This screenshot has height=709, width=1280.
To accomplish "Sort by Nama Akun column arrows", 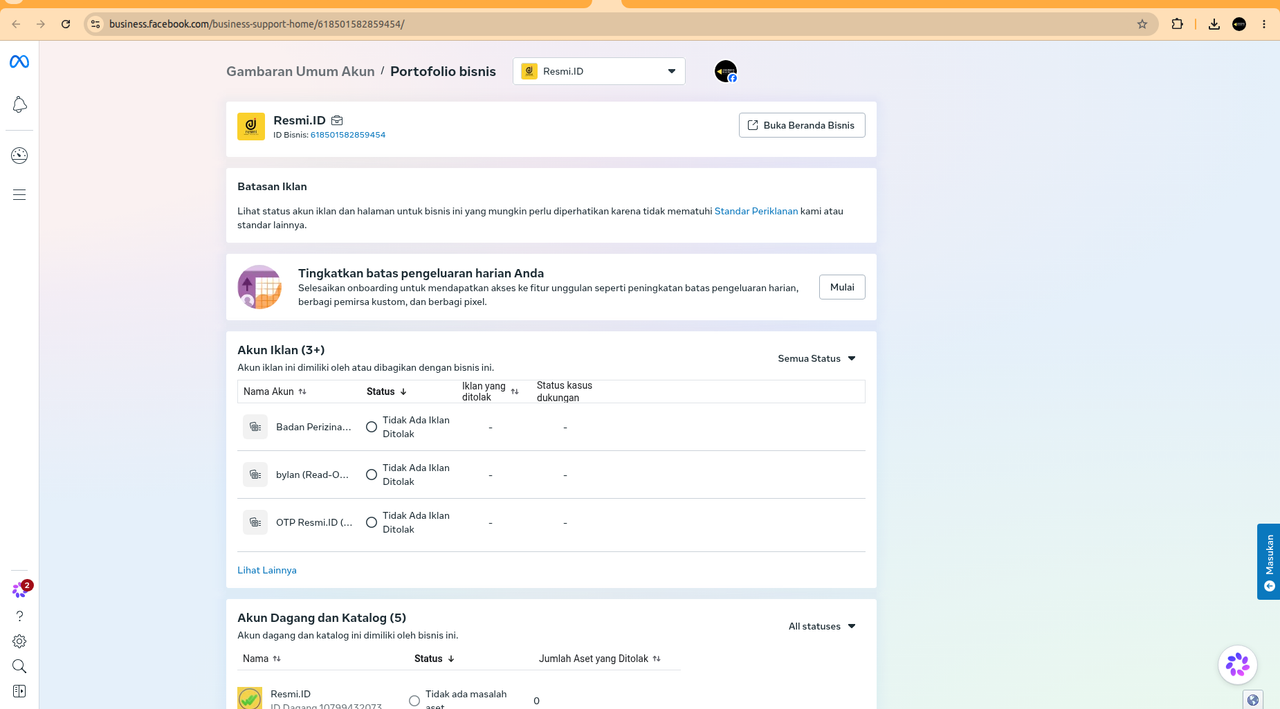I will (x=302, y=392).
